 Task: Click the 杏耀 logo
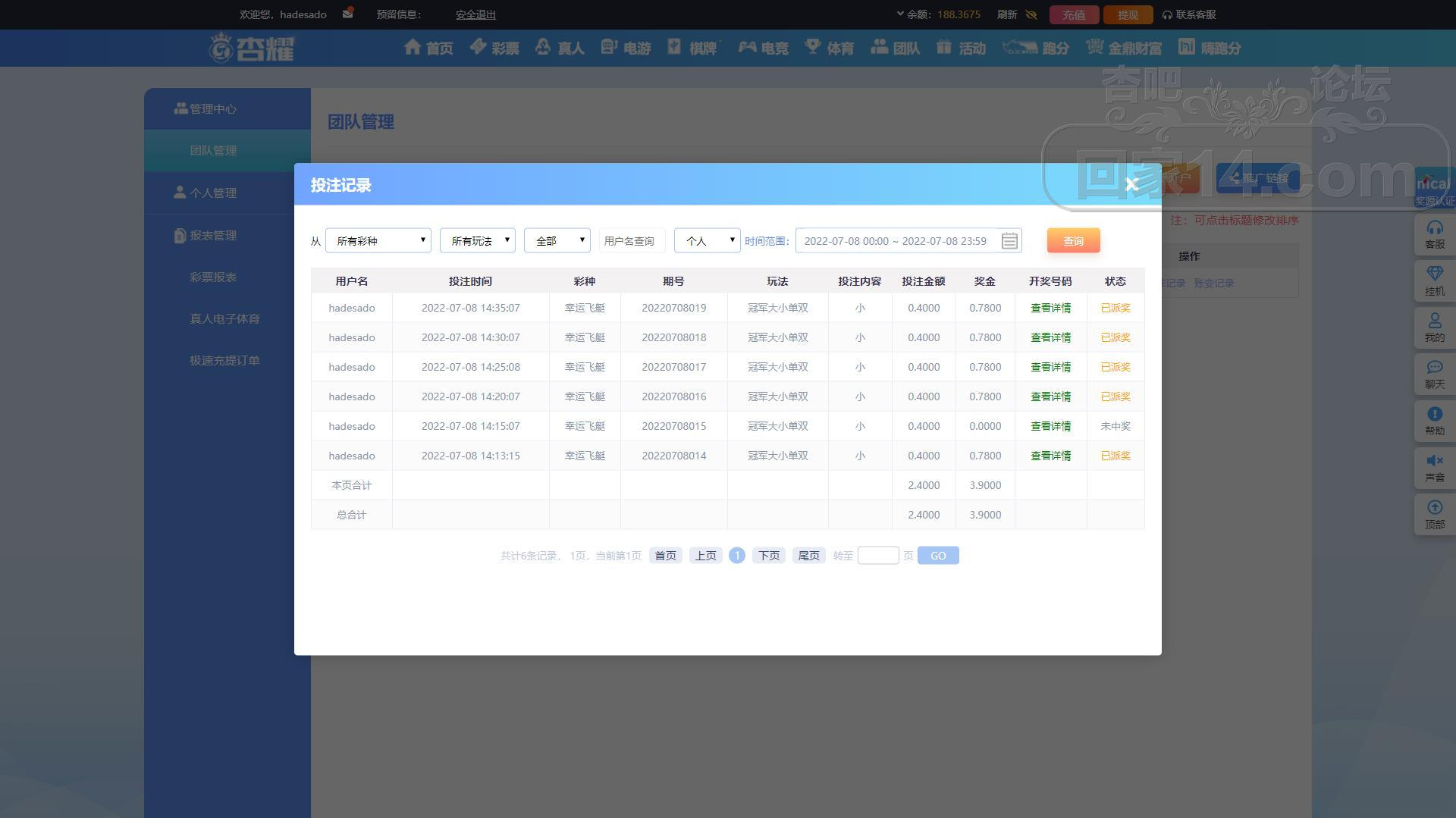coord(252,48)
